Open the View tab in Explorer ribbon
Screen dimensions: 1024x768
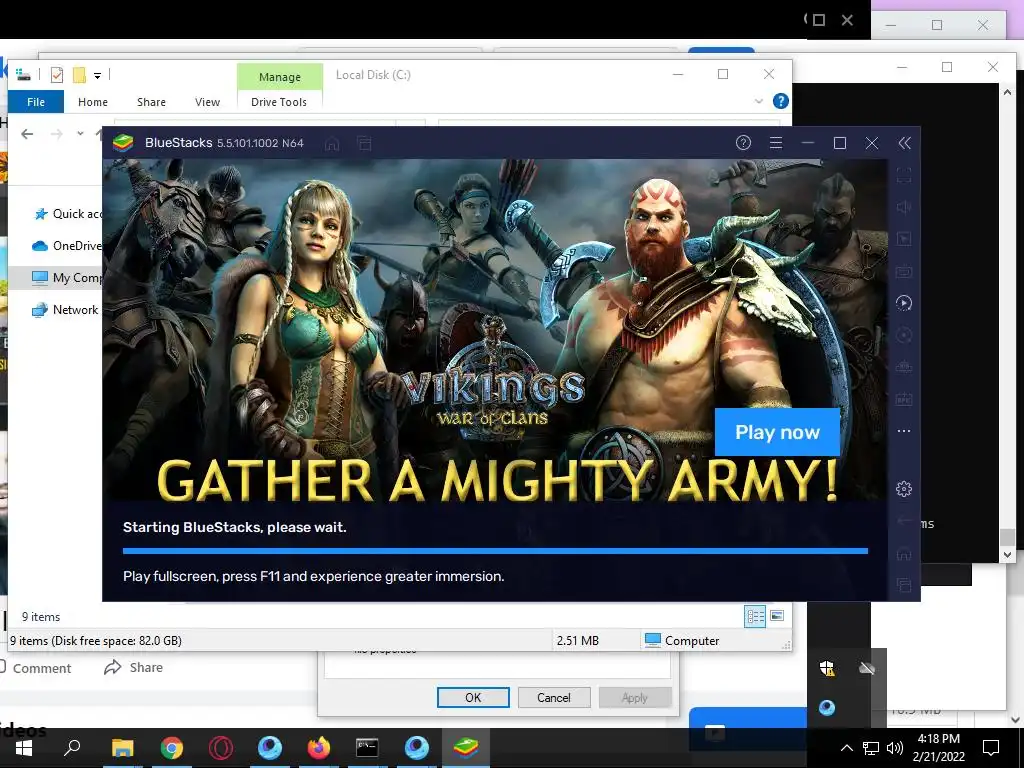pyautogui.click(x=207, y=102)
